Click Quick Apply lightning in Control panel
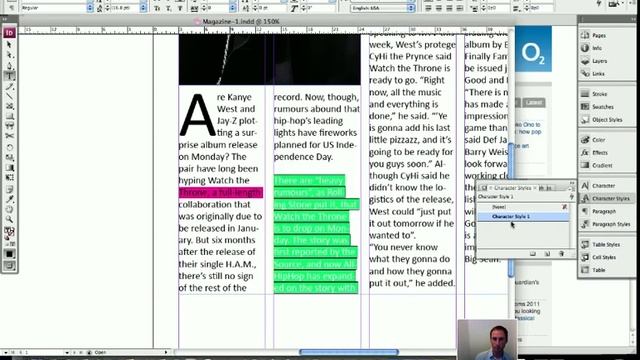The width and height of the screenshot is (640, 360). [x=598, y=3]
